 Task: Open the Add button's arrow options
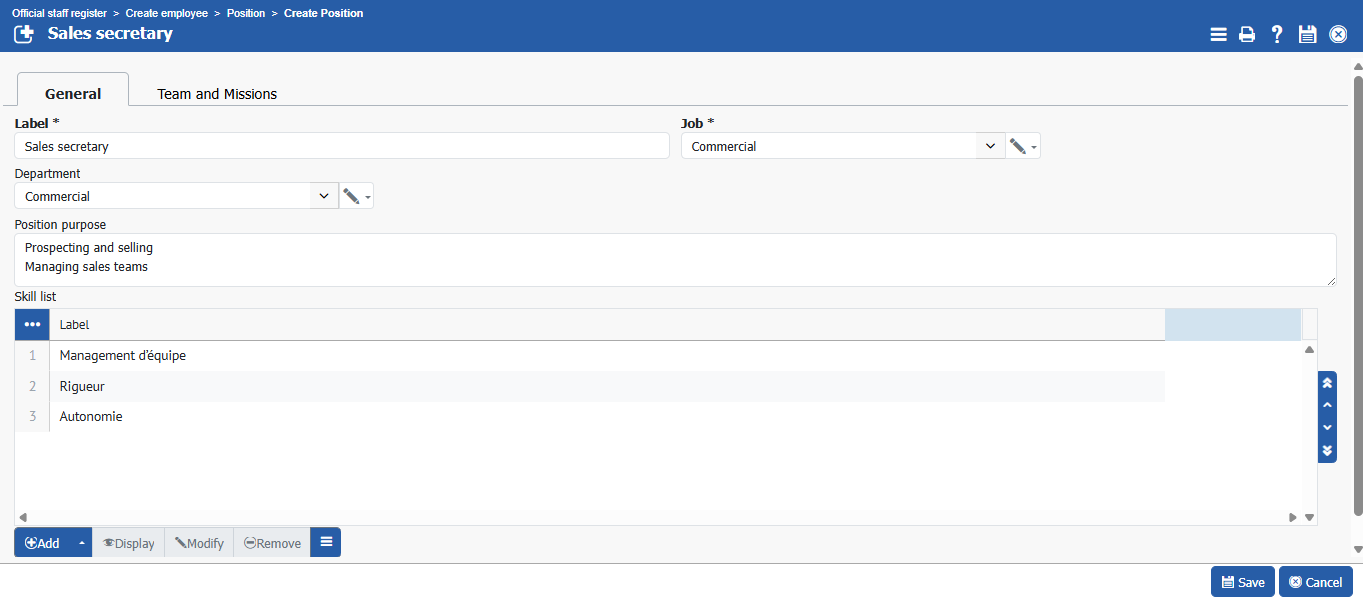tap(81, 543)
